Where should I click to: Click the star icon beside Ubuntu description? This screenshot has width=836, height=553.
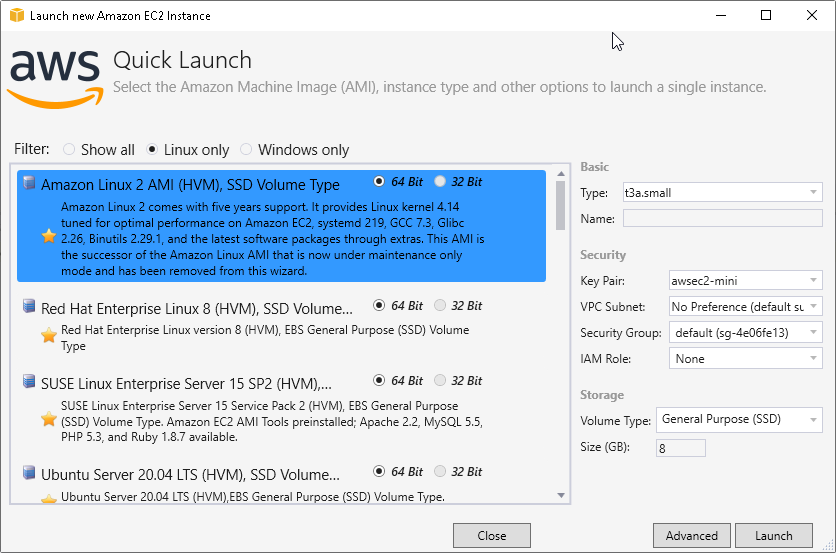click(x=49, y=499)
